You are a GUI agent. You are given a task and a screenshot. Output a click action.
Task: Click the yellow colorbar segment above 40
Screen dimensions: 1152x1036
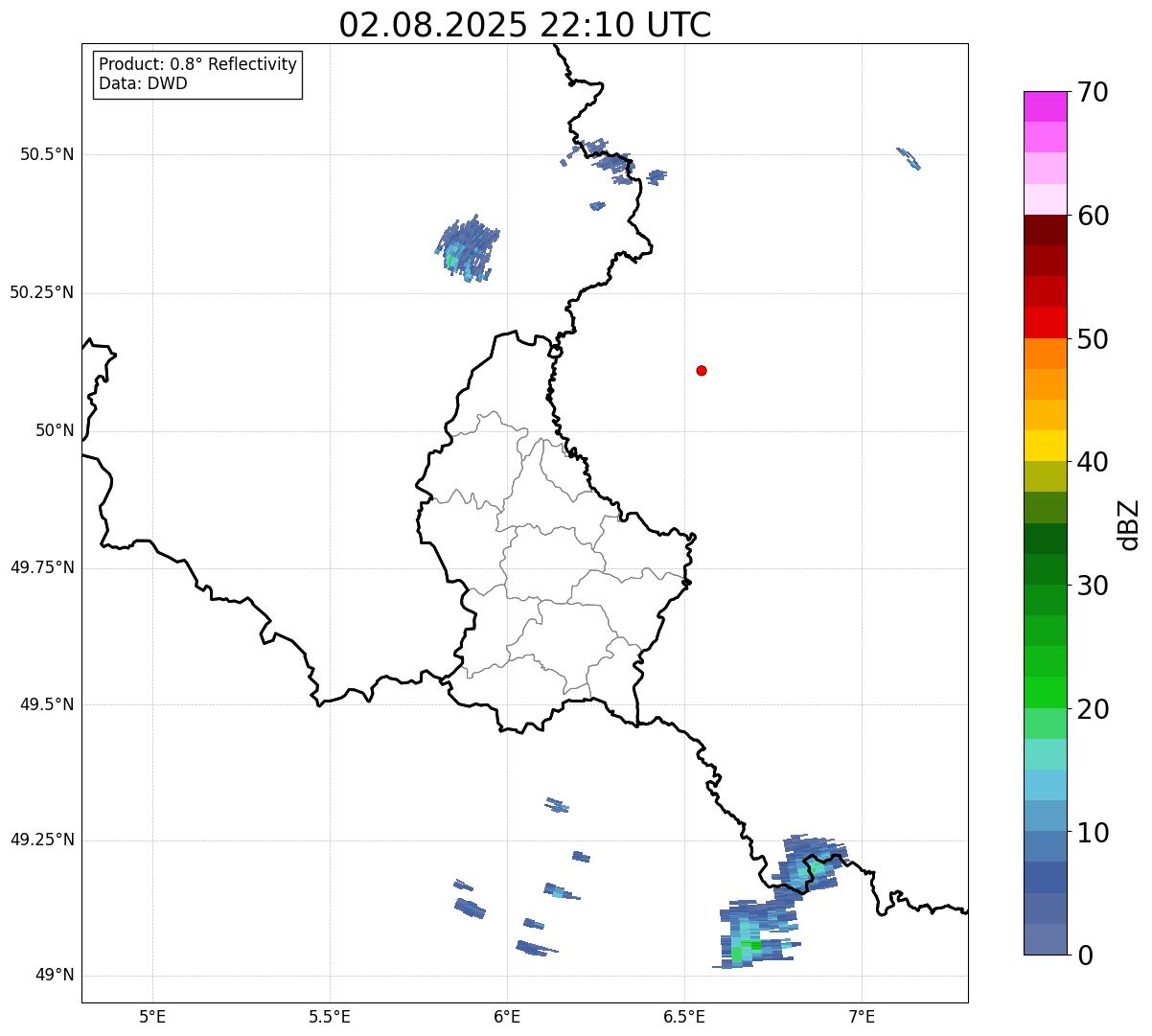coord(1045,446)
